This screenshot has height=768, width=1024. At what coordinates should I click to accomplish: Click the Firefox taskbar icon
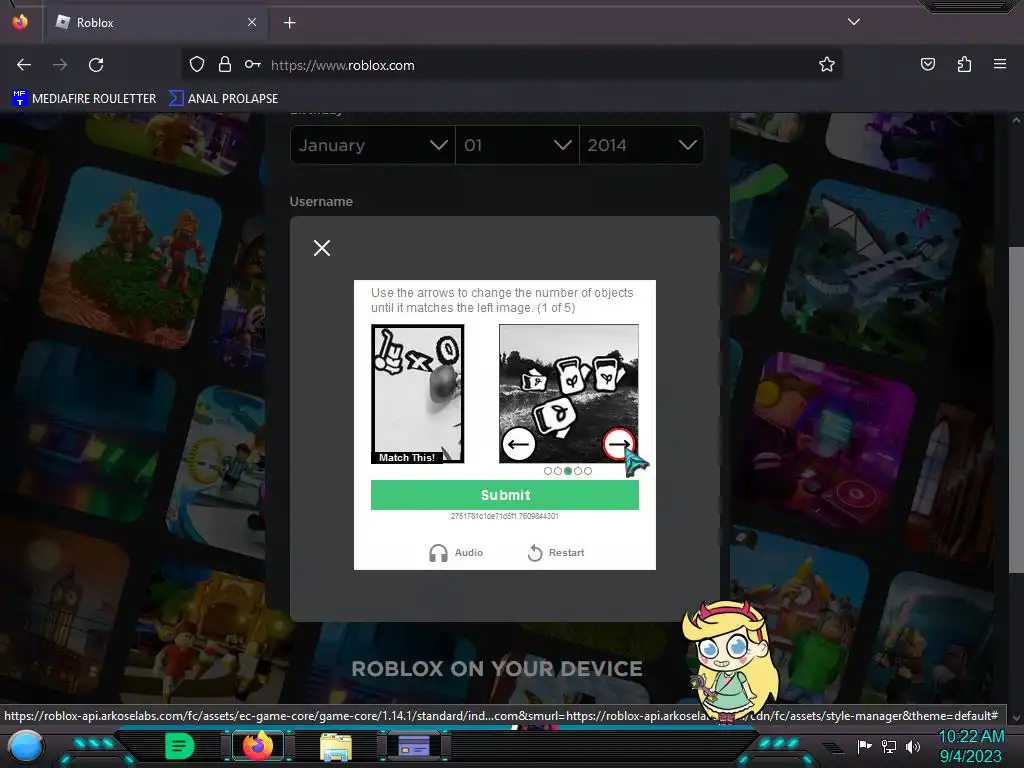click(258, 746)
